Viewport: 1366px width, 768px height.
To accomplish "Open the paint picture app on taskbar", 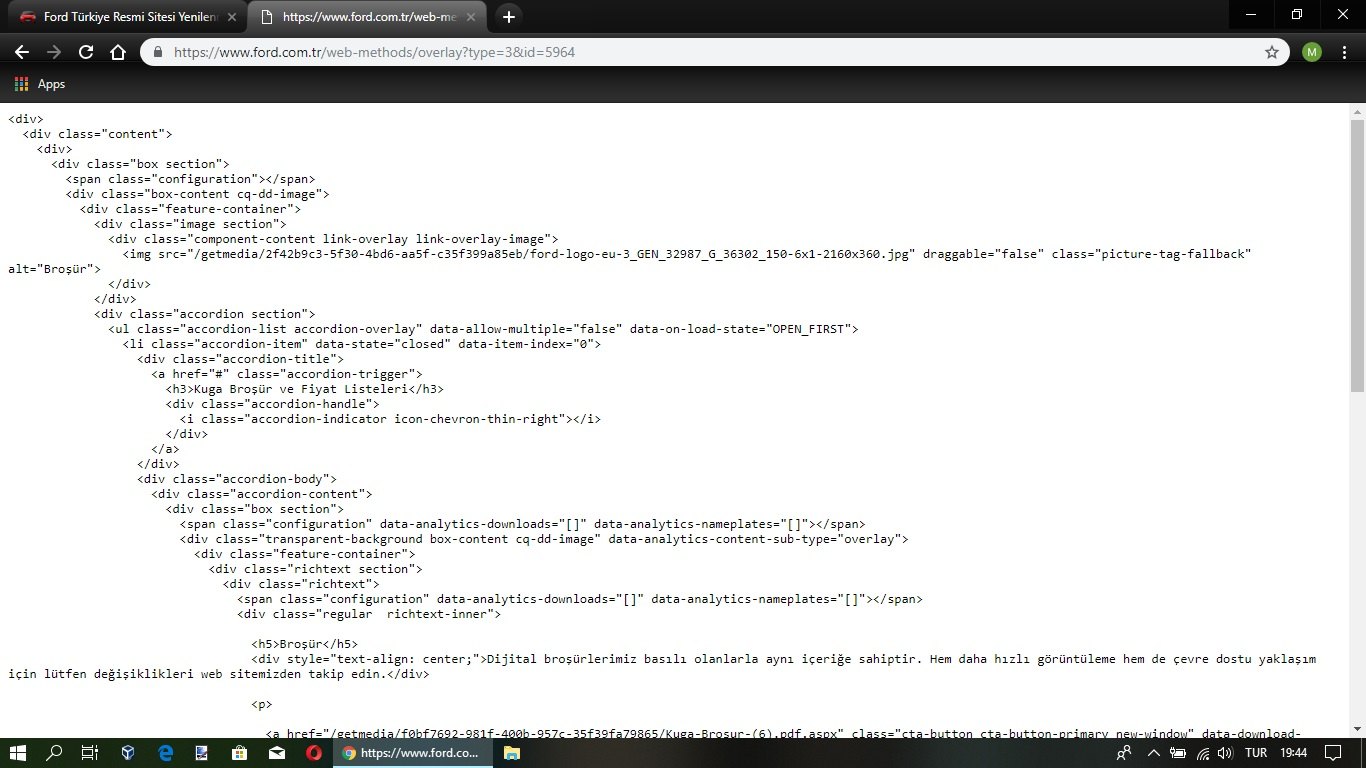I will pyautogui.click(x=202, y=753).
